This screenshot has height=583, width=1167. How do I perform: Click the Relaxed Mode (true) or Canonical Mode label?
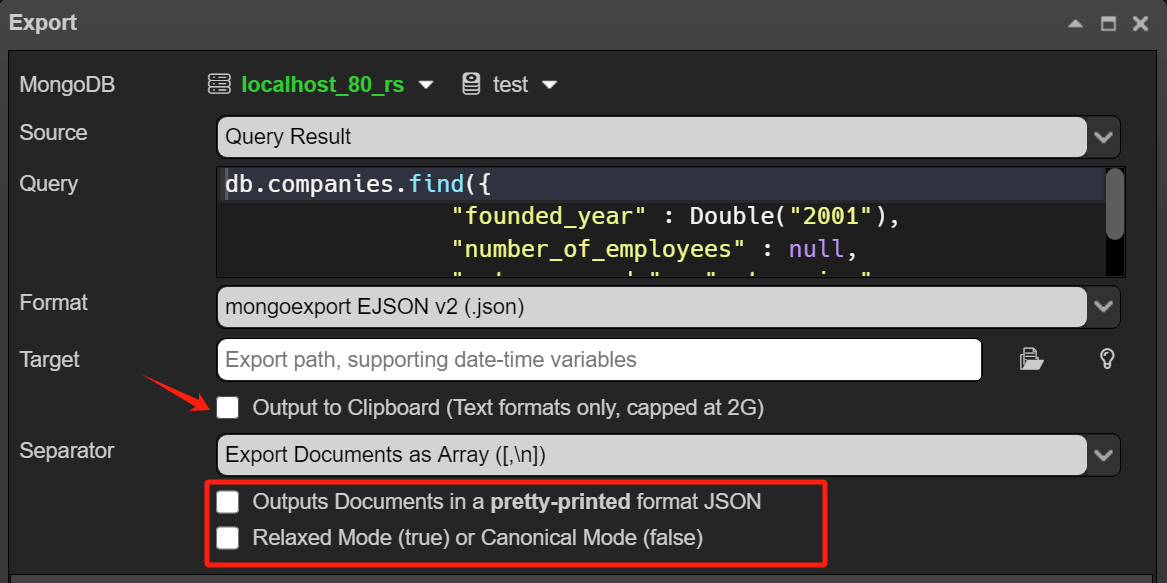478,537
